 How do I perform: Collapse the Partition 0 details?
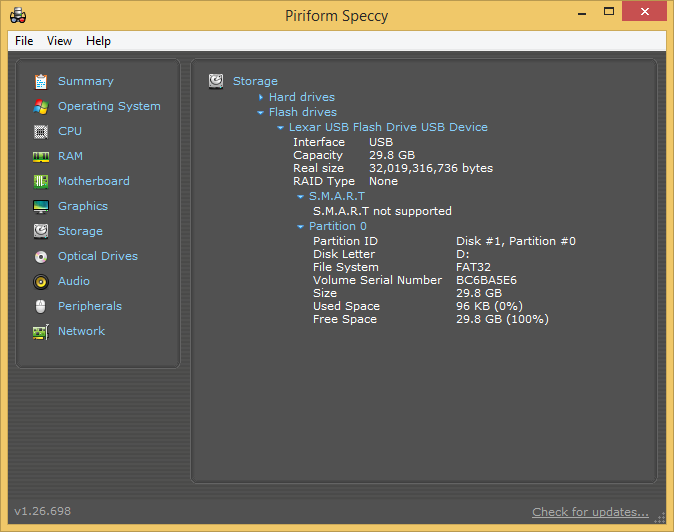300,227
